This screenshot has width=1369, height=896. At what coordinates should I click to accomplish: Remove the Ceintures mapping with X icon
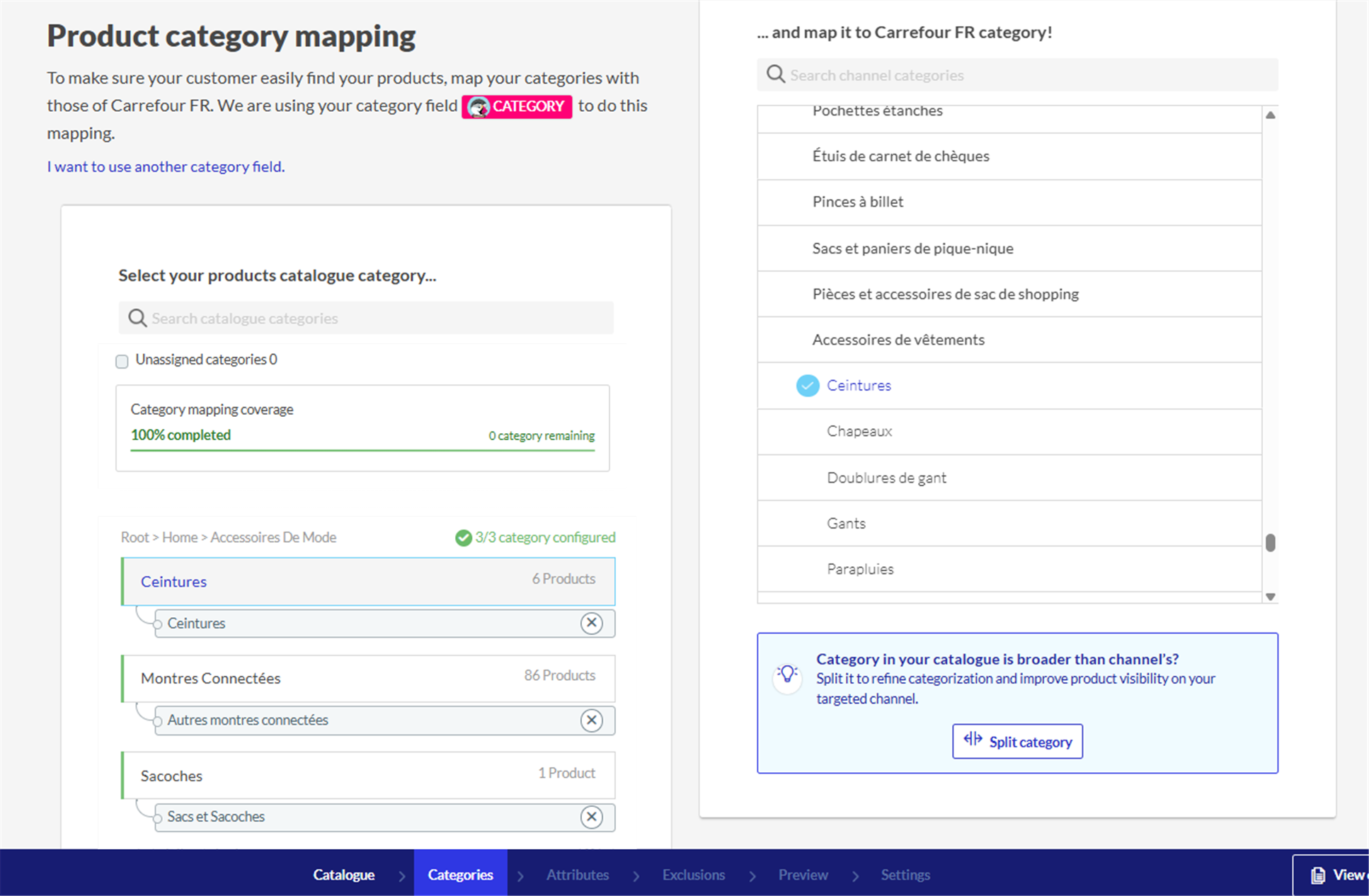point(591,623)
